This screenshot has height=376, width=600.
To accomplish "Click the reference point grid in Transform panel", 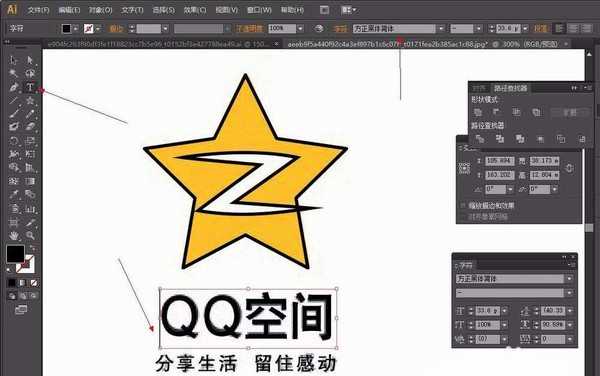I will pyautogui.click(x=465, y=168).
